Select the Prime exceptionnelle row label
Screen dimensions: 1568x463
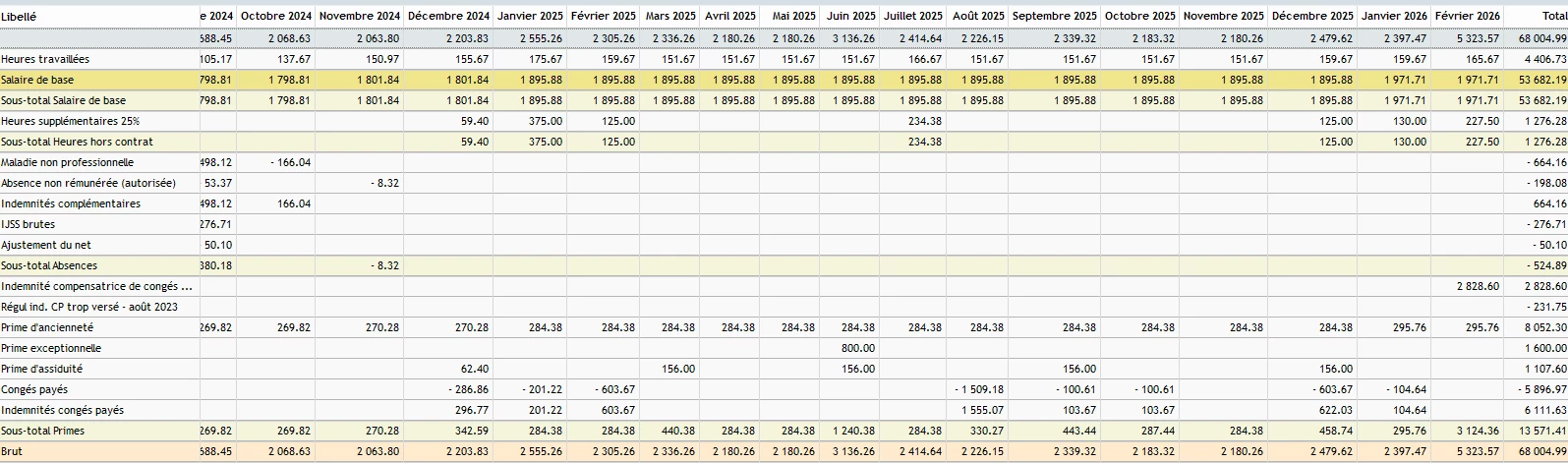tap(51, 348)
